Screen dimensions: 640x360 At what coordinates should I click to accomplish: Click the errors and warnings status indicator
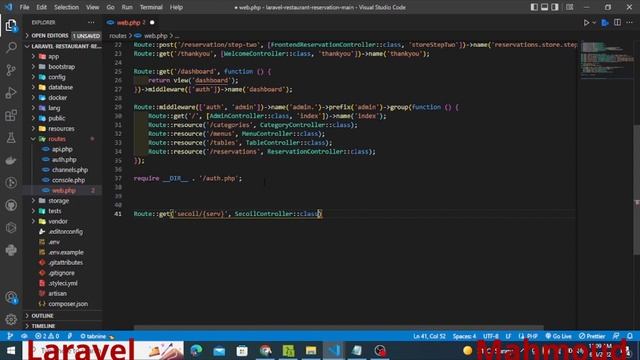point(47,336)
